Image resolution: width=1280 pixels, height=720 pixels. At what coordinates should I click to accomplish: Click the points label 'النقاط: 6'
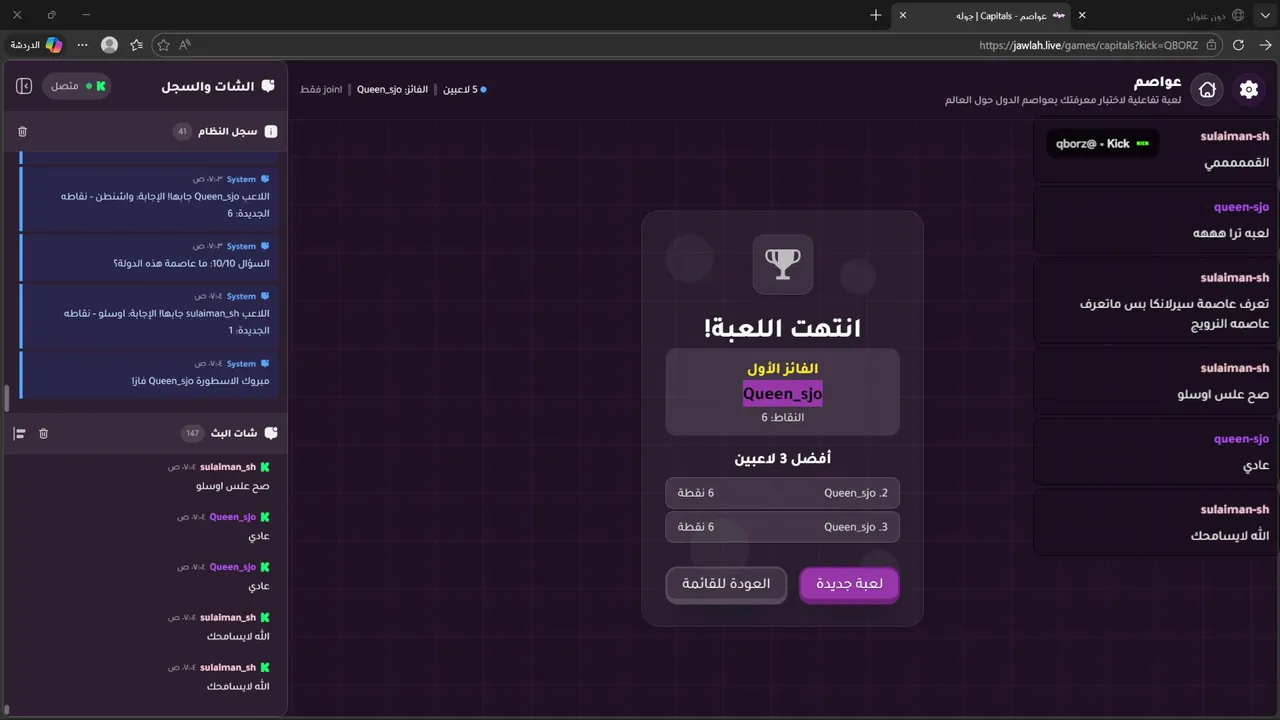click(x=782, y=417)
